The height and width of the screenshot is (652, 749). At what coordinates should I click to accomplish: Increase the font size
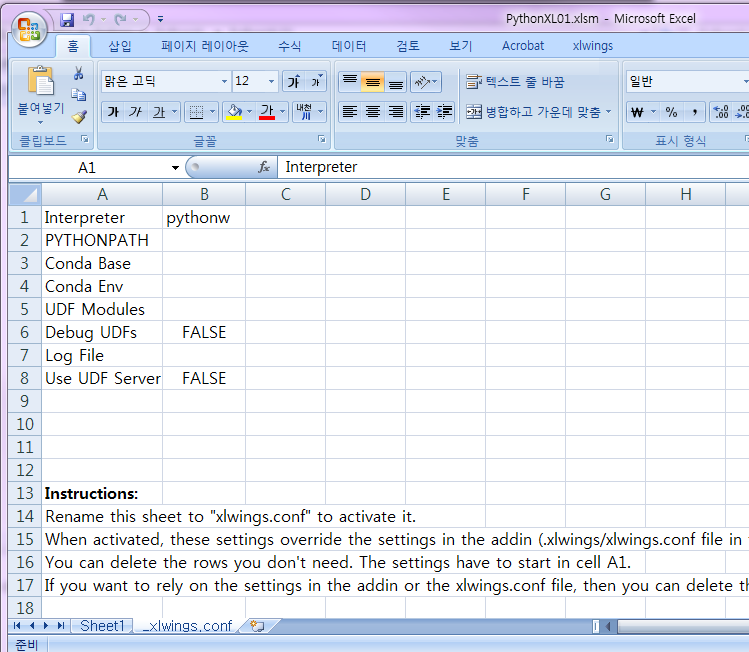293,82
